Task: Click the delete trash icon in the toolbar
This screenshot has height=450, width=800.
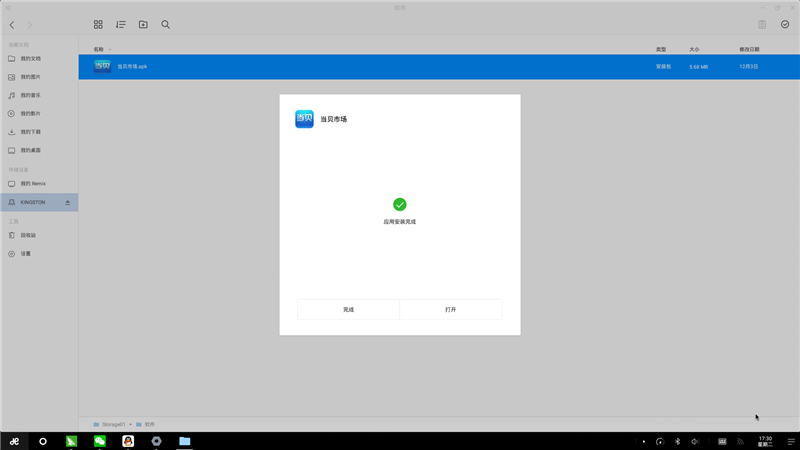Action: coord(762,24)
